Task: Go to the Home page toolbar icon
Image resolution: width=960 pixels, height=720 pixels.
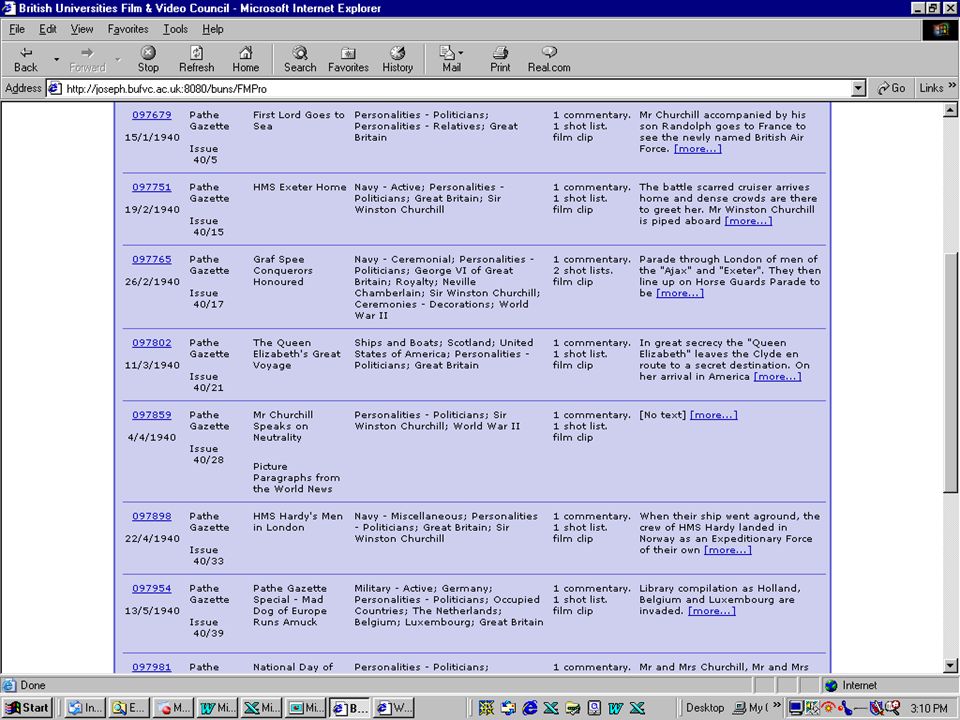Action: (246, 59)
